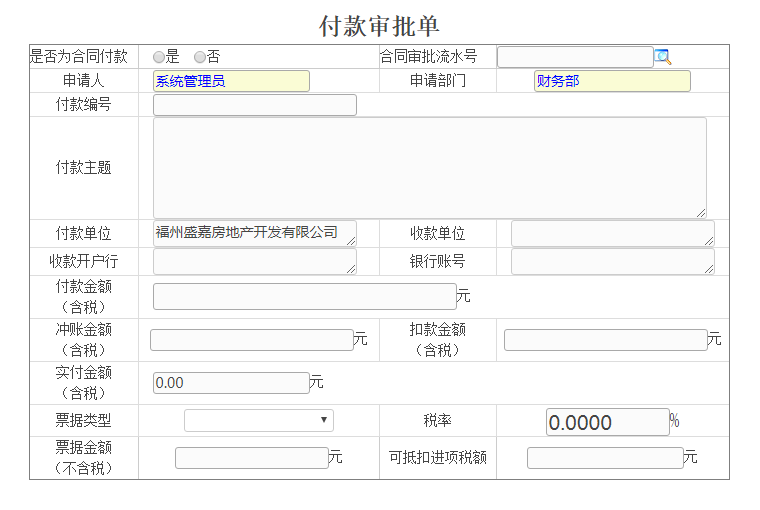Click the 申请部门 field showing 财务部
Image resolution: width=760 pixels, height=510 pixels.
pos(612,81)
